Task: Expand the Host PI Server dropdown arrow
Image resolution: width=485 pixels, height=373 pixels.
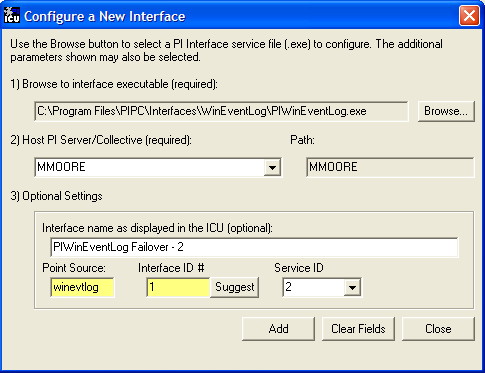Action: (x=272, y=167)
